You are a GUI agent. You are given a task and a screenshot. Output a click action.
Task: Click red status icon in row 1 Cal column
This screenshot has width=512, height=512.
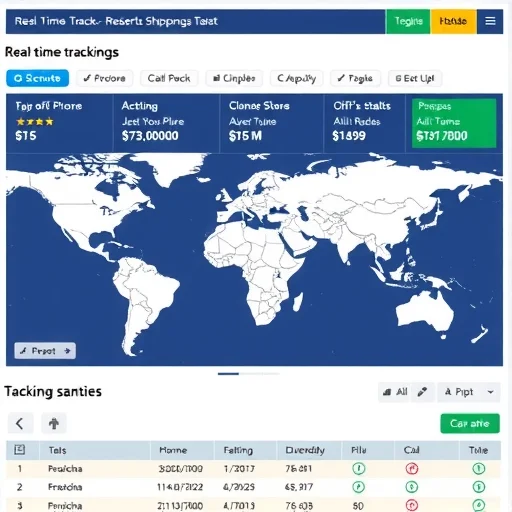pos(412,469)
